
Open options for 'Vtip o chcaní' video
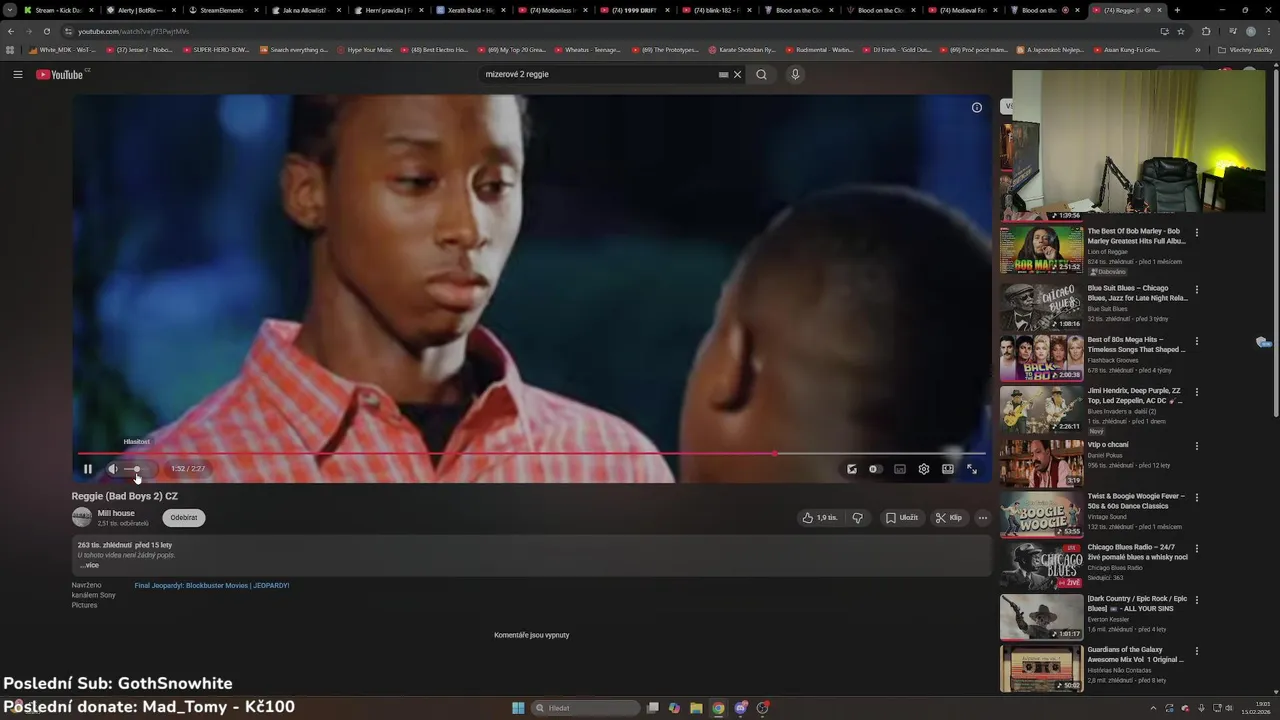1197,446
